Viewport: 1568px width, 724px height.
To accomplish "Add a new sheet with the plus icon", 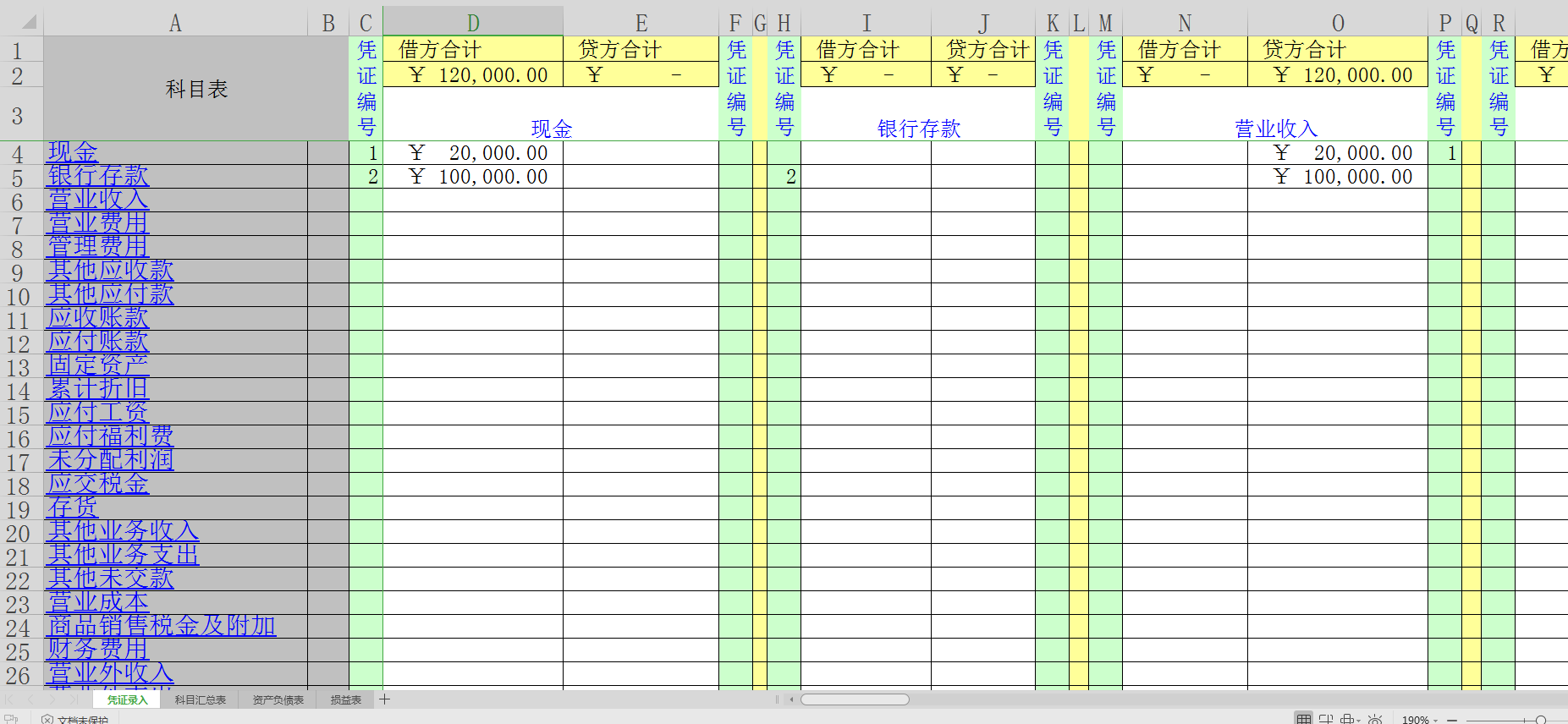I will (x=384, y=699).
